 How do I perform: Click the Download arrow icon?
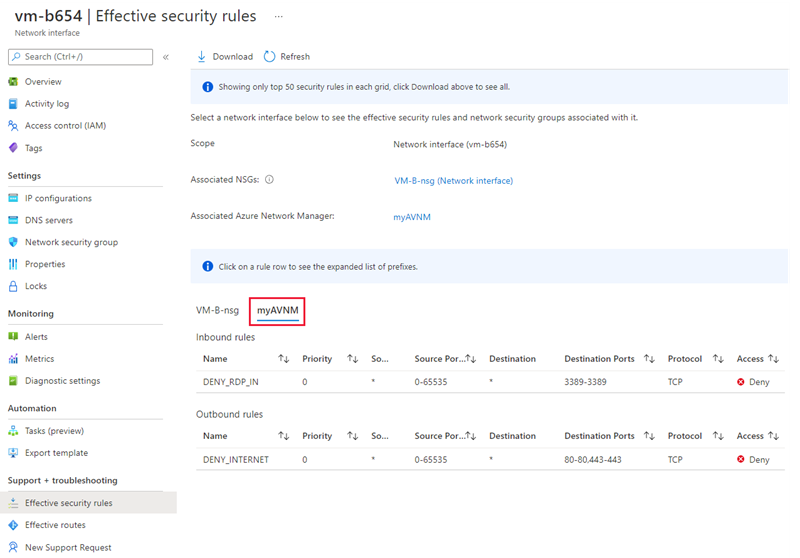pos(202,57)
